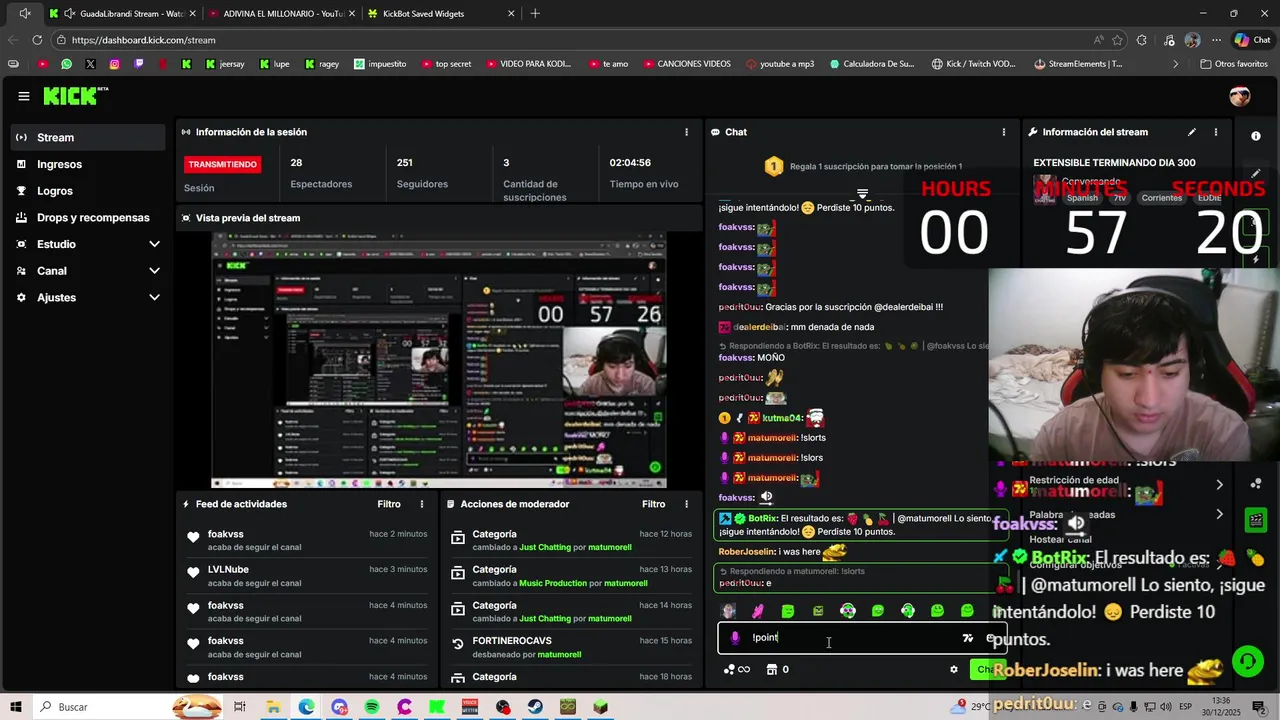Select the green headphones emote with pink eyes

pyautogui.click(x=848, y=611)
